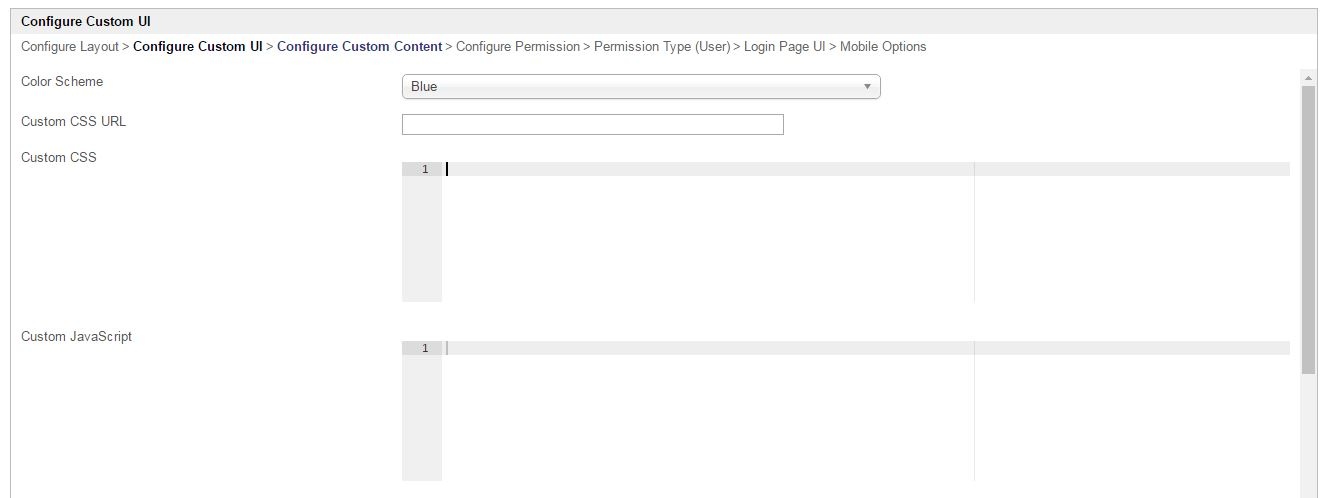1332x498 pixels.
Task: Jump to Configure Permission breadcrumb step
Action: [x=517, y=47]
